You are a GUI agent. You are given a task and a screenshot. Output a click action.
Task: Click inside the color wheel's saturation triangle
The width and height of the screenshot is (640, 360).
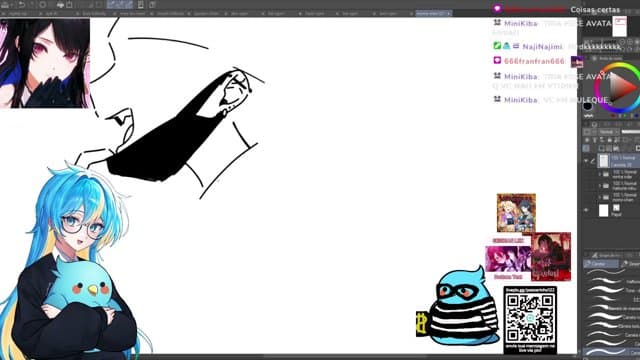[x=620, y=88]
